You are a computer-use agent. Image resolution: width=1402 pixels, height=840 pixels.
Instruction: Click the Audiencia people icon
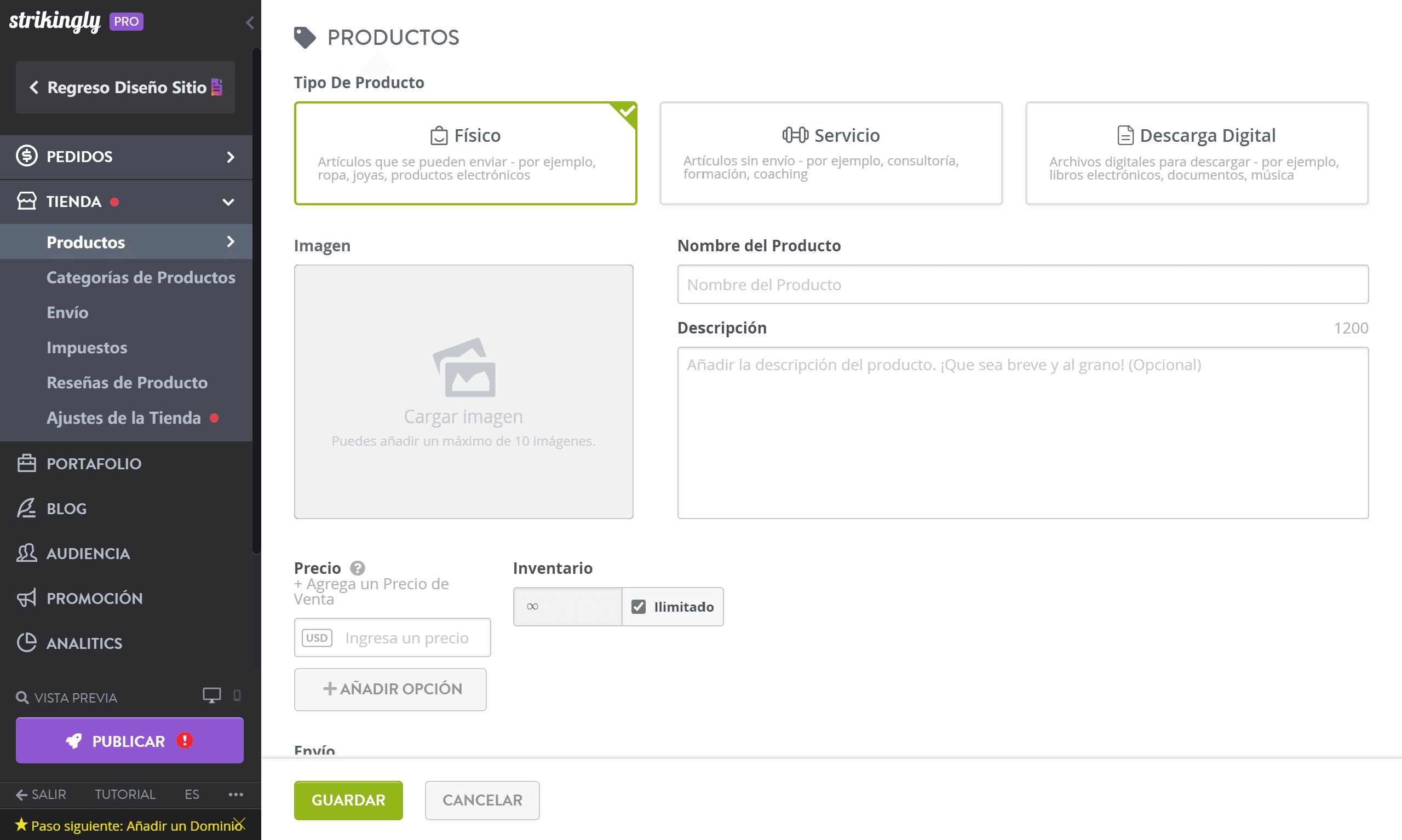27,553
